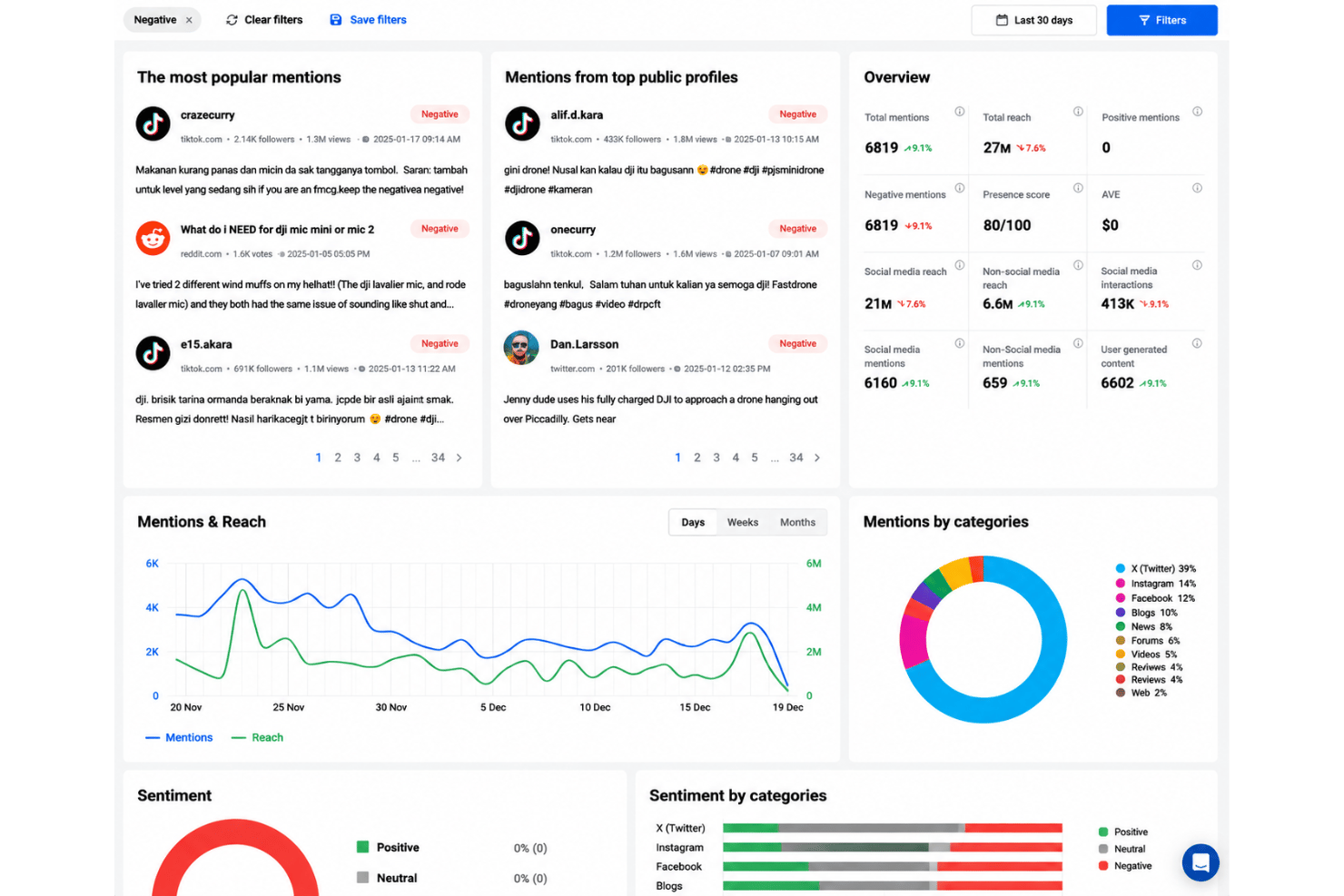Viewport: 1344px width, 896px height.
Task: Toggle Neutral in Sentiment by categories legend
Action: click(x=1122, y=849)
